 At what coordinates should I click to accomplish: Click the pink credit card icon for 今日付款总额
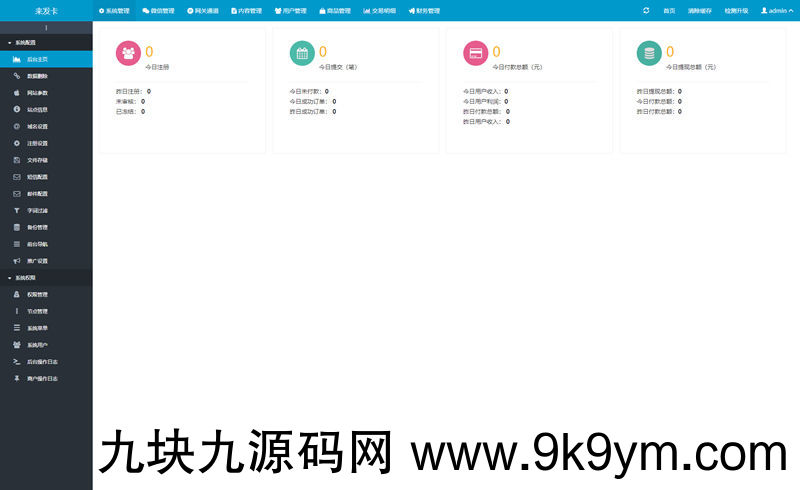(x=476, y=54)
